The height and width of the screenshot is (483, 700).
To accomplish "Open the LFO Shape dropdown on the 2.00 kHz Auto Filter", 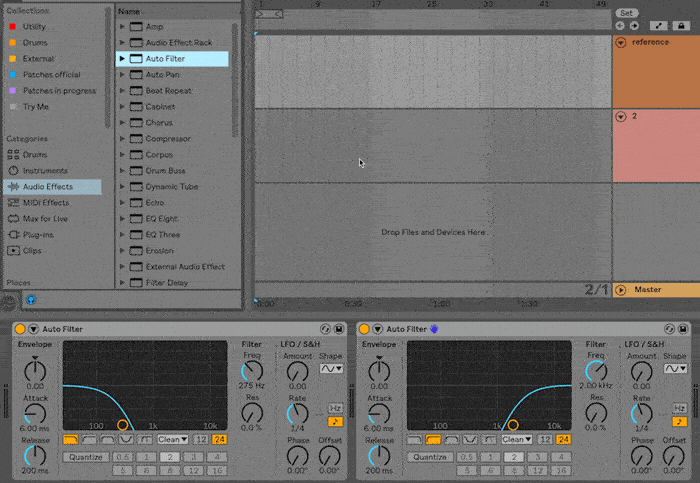I will [x=675, y=369].
